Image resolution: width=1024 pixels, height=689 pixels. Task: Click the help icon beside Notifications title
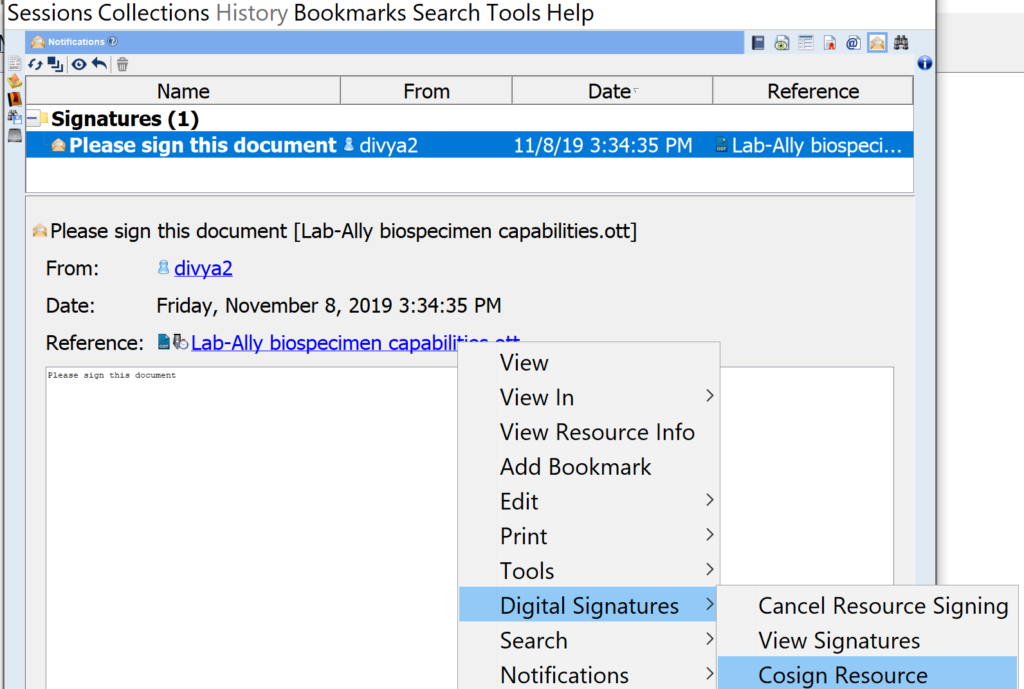click(113, 42)
